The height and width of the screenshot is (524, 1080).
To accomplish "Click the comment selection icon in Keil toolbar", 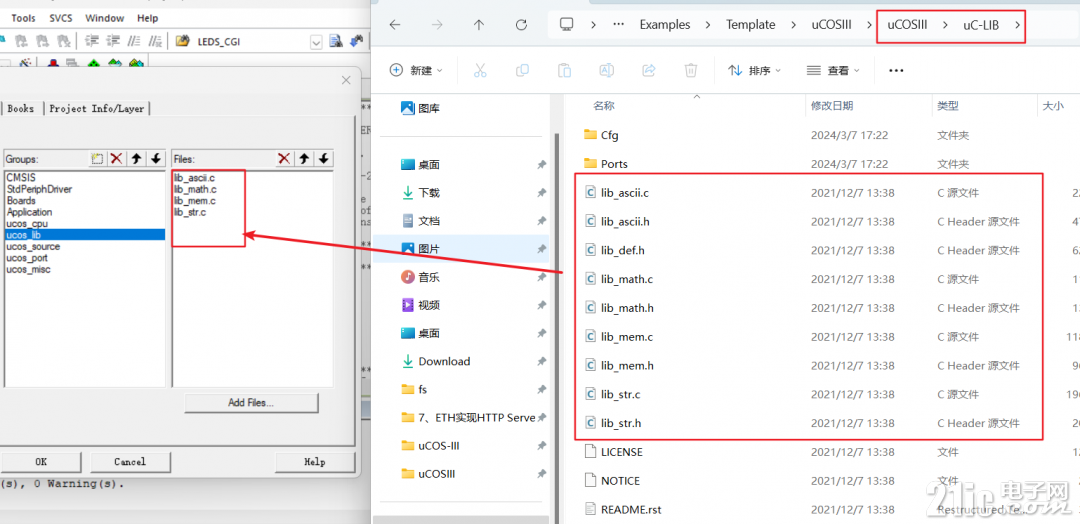I will pyautogui.click(x=134, y=41).
